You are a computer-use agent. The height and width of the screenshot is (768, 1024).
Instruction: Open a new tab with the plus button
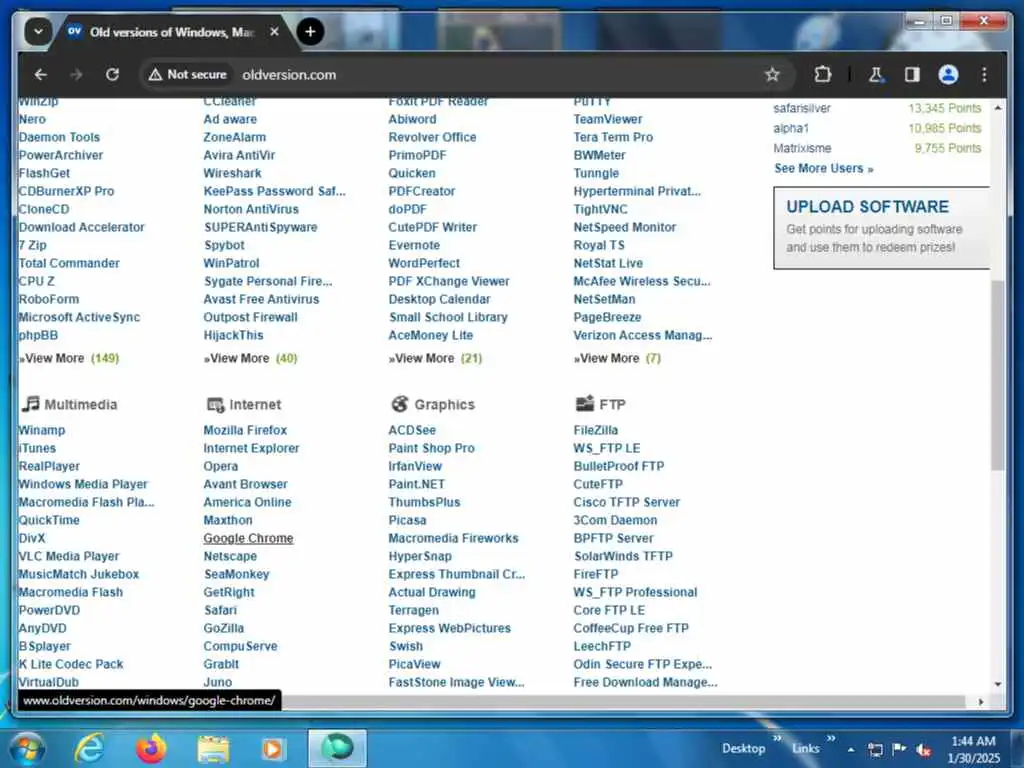(310, 31)
